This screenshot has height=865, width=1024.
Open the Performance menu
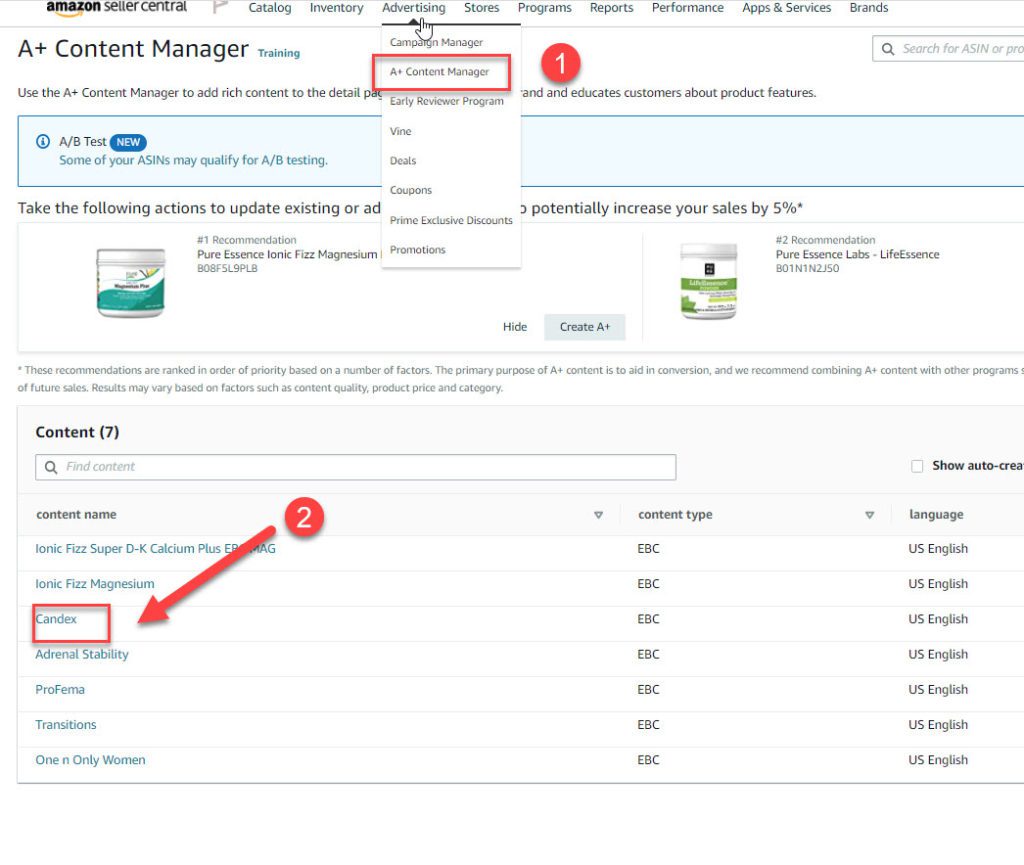point(688,8)
